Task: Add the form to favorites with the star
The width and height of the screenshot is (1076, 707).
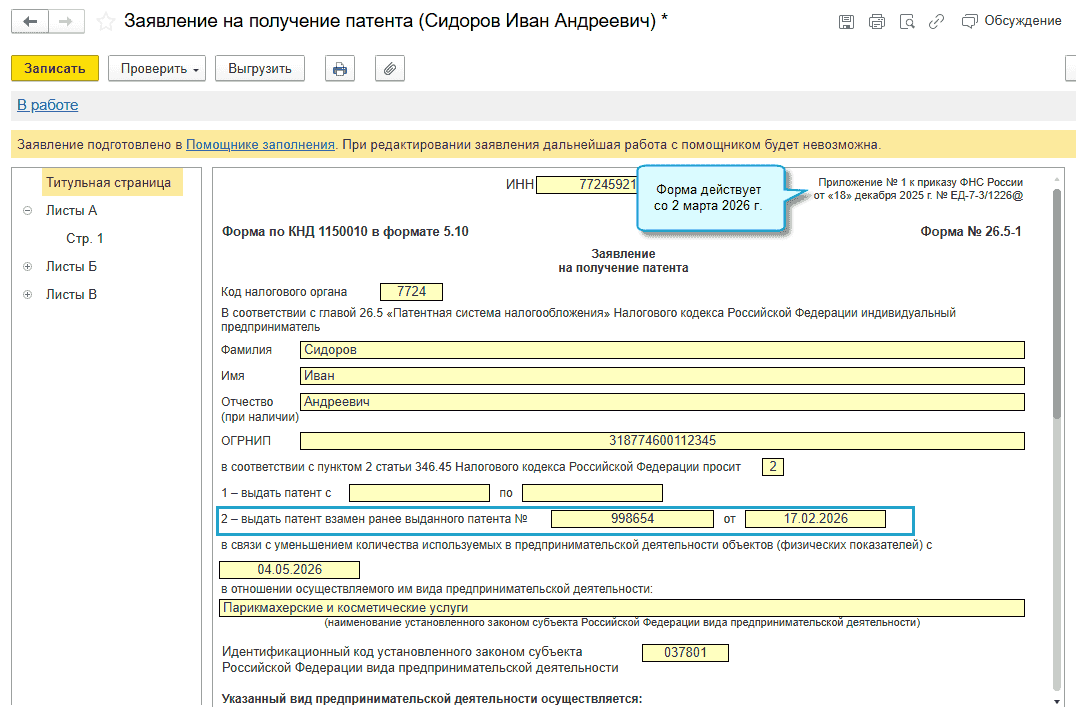Action: tap(105, 21)
